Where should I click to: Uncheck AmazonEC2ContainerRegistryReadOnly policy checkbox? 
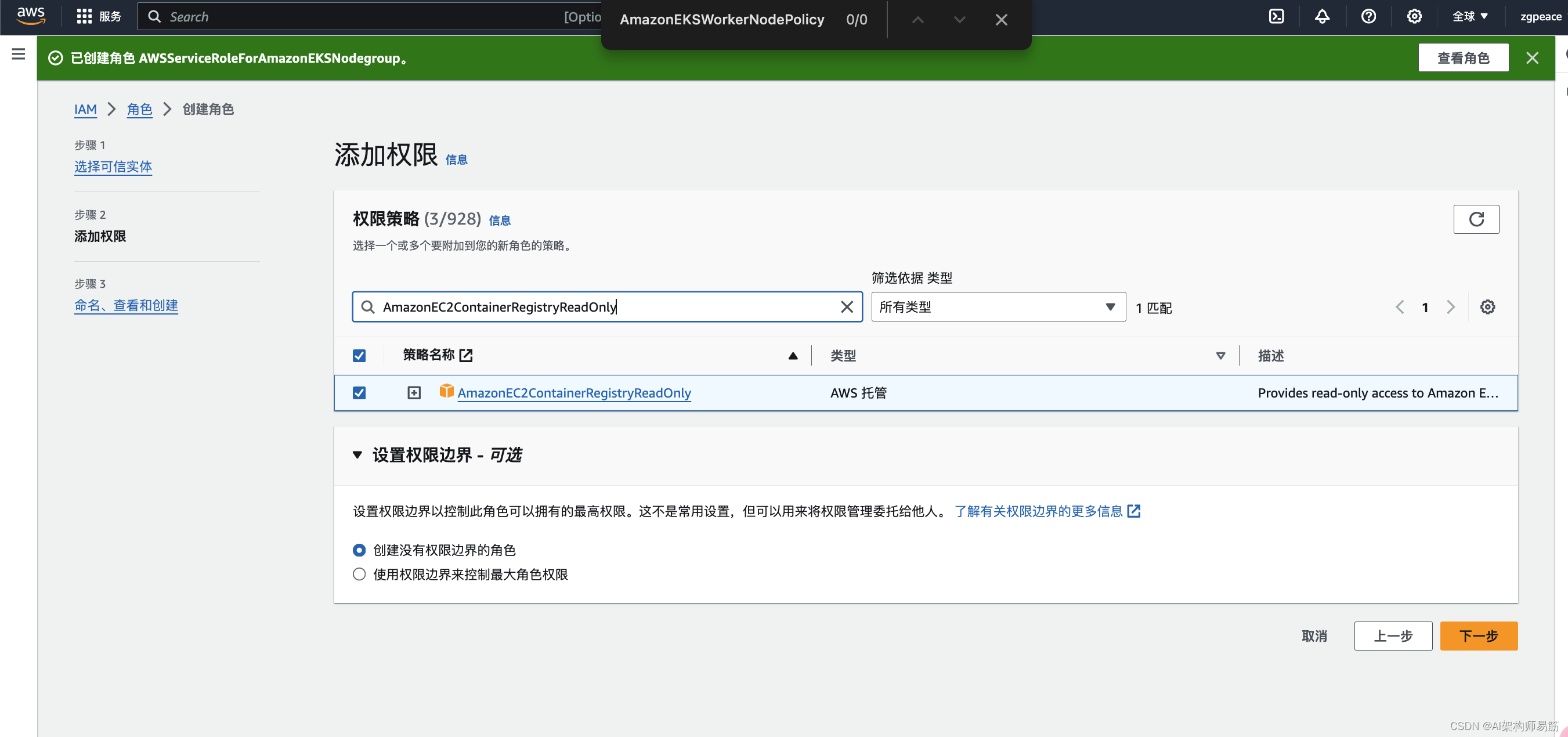[x=359, y=392]
